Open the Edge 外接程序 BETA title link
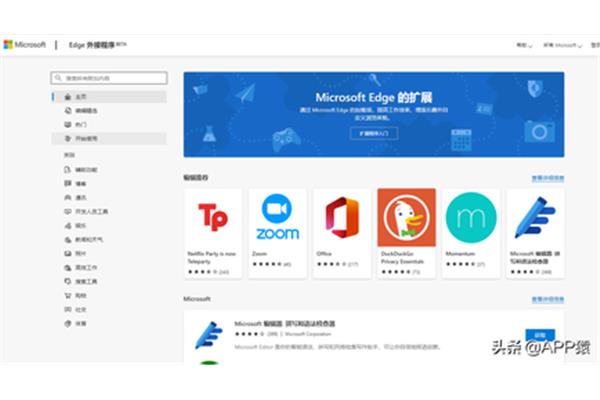The height and width of the screenshot is (400, 600). pos(97,45)
